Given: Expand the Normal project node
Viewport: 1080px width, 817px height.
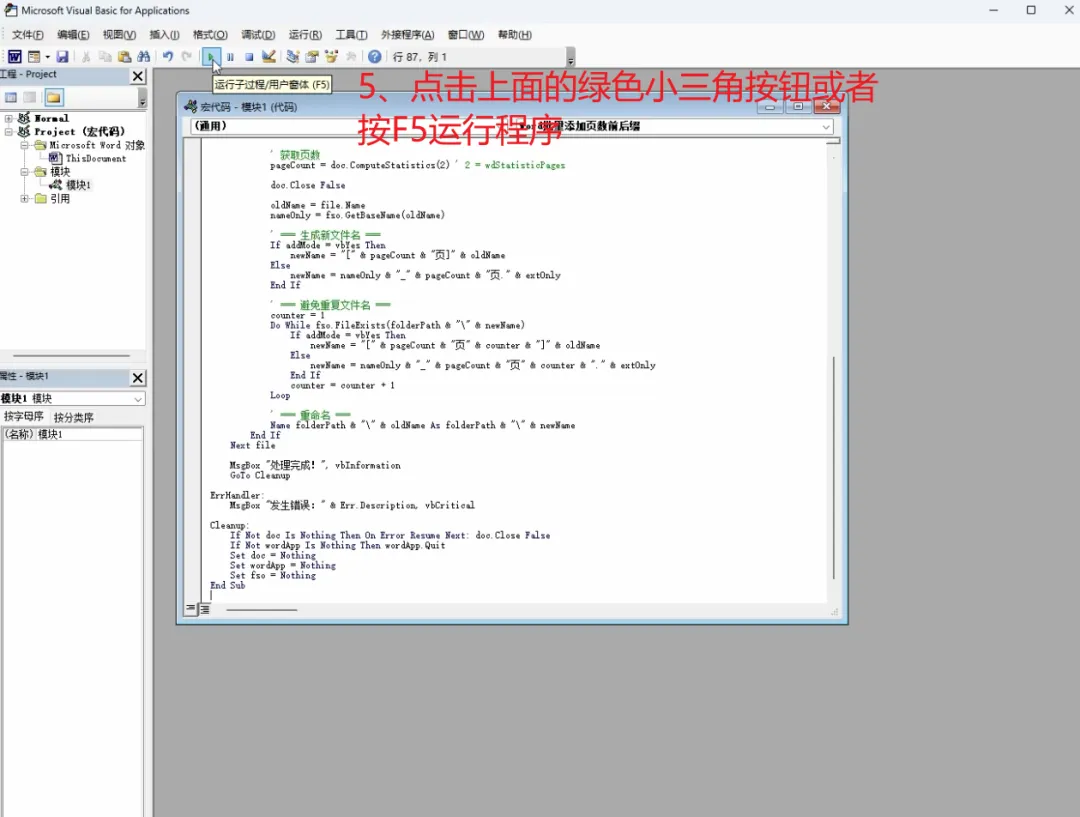Looking at the screenshot, I should coord(8,118).
